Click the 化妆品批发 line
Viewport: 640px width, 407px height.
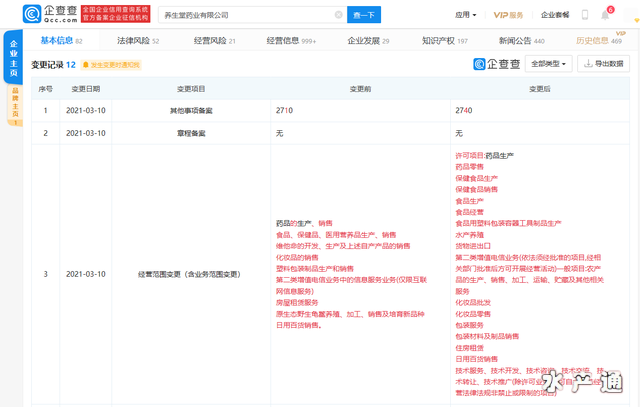click(x=473, y=302)
